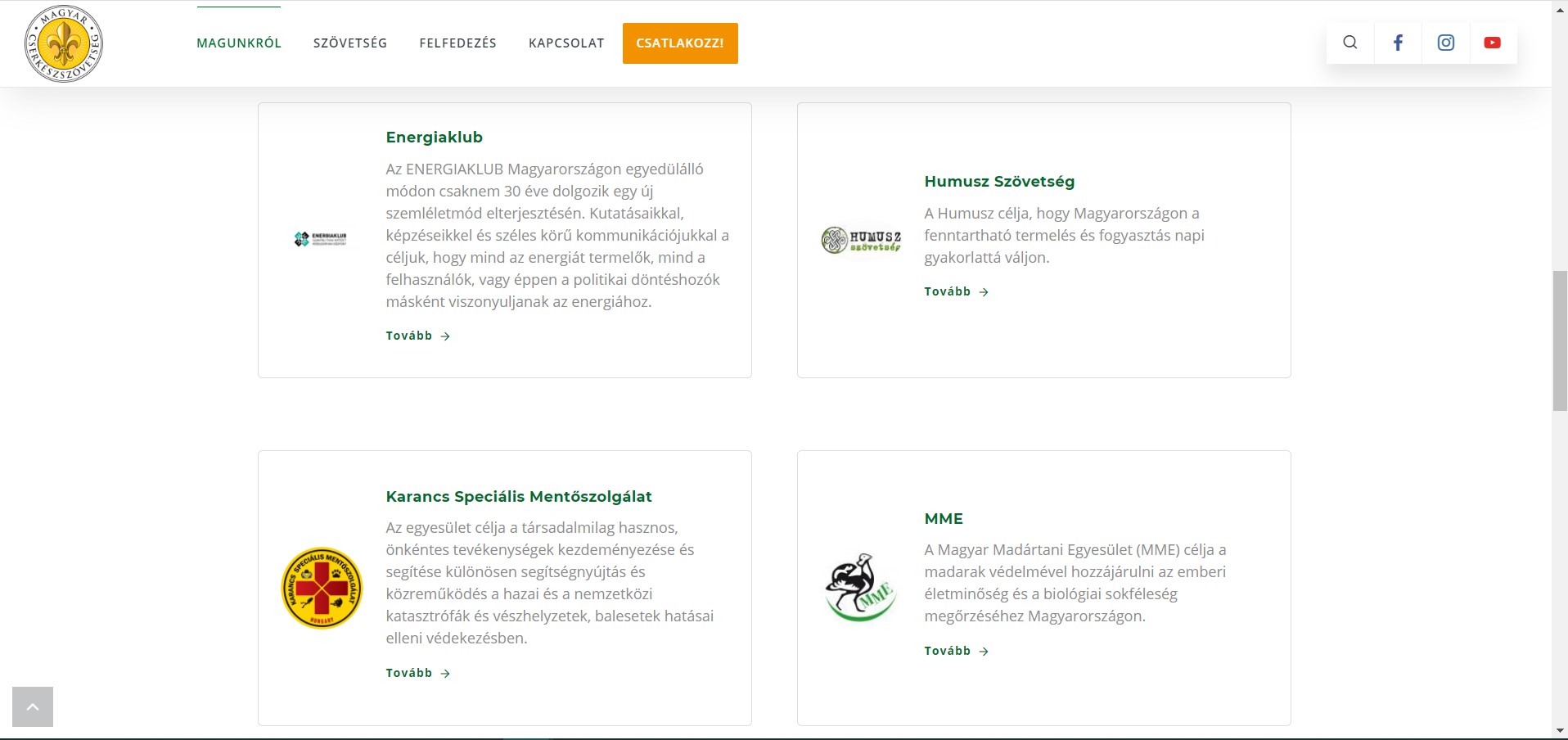Click the Karancs Speciális Mentőszolgálat emblem
The width and height of the screenshot is (1568, 740).
[x=322, y=588]
